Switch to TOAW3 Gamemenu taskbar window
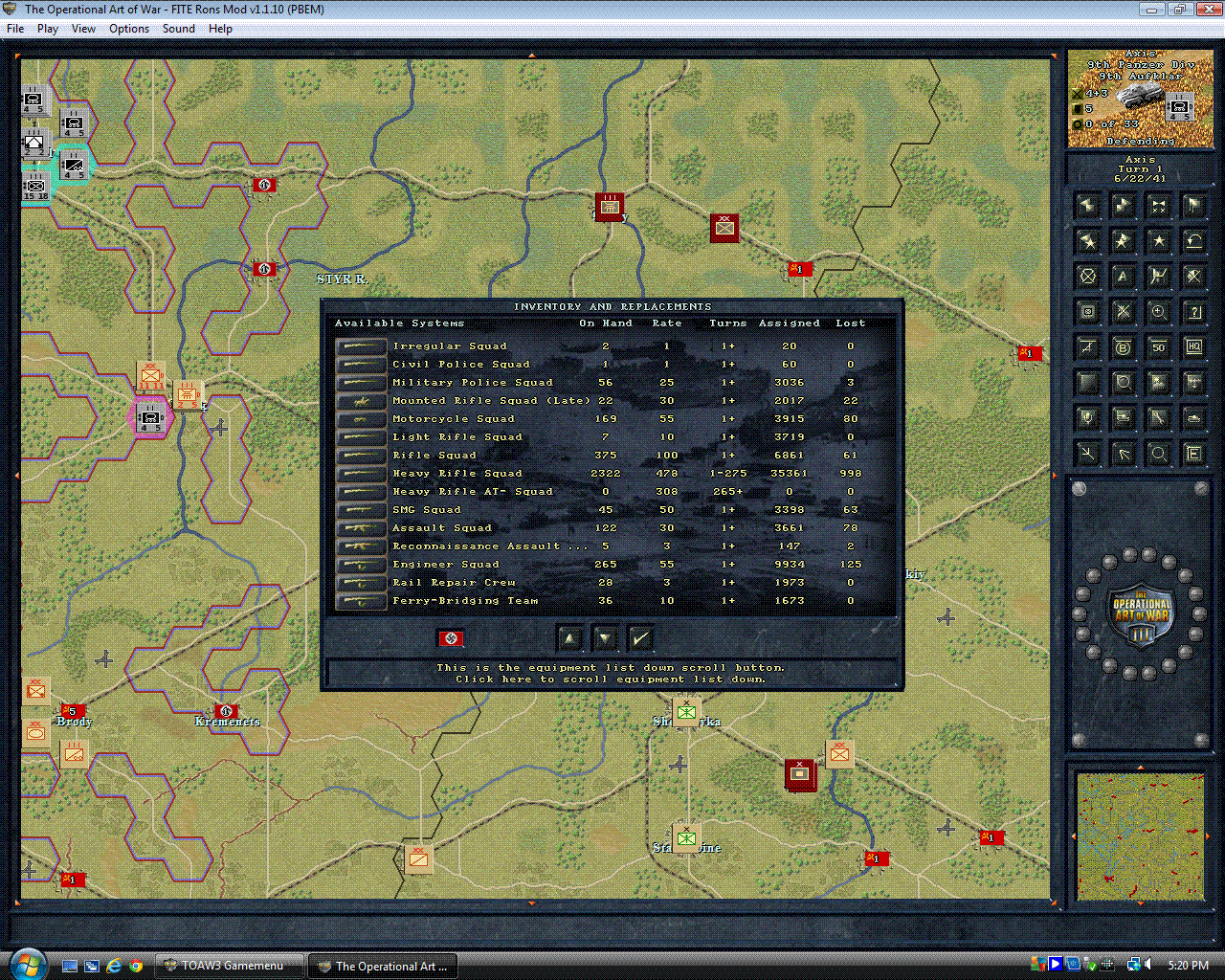 point(232,966)
